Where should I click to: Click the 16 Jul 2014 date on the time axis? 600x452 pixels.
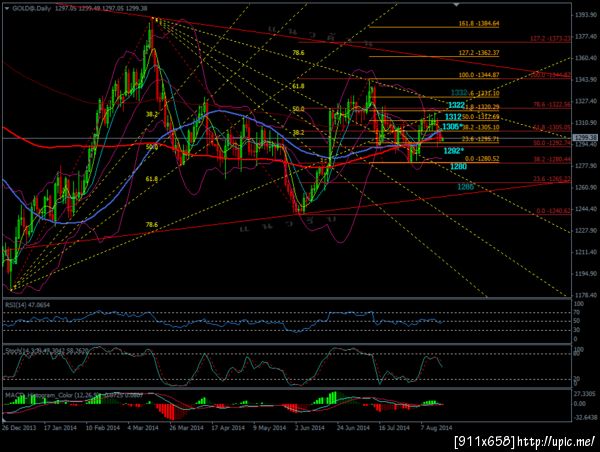coord(395,428)
